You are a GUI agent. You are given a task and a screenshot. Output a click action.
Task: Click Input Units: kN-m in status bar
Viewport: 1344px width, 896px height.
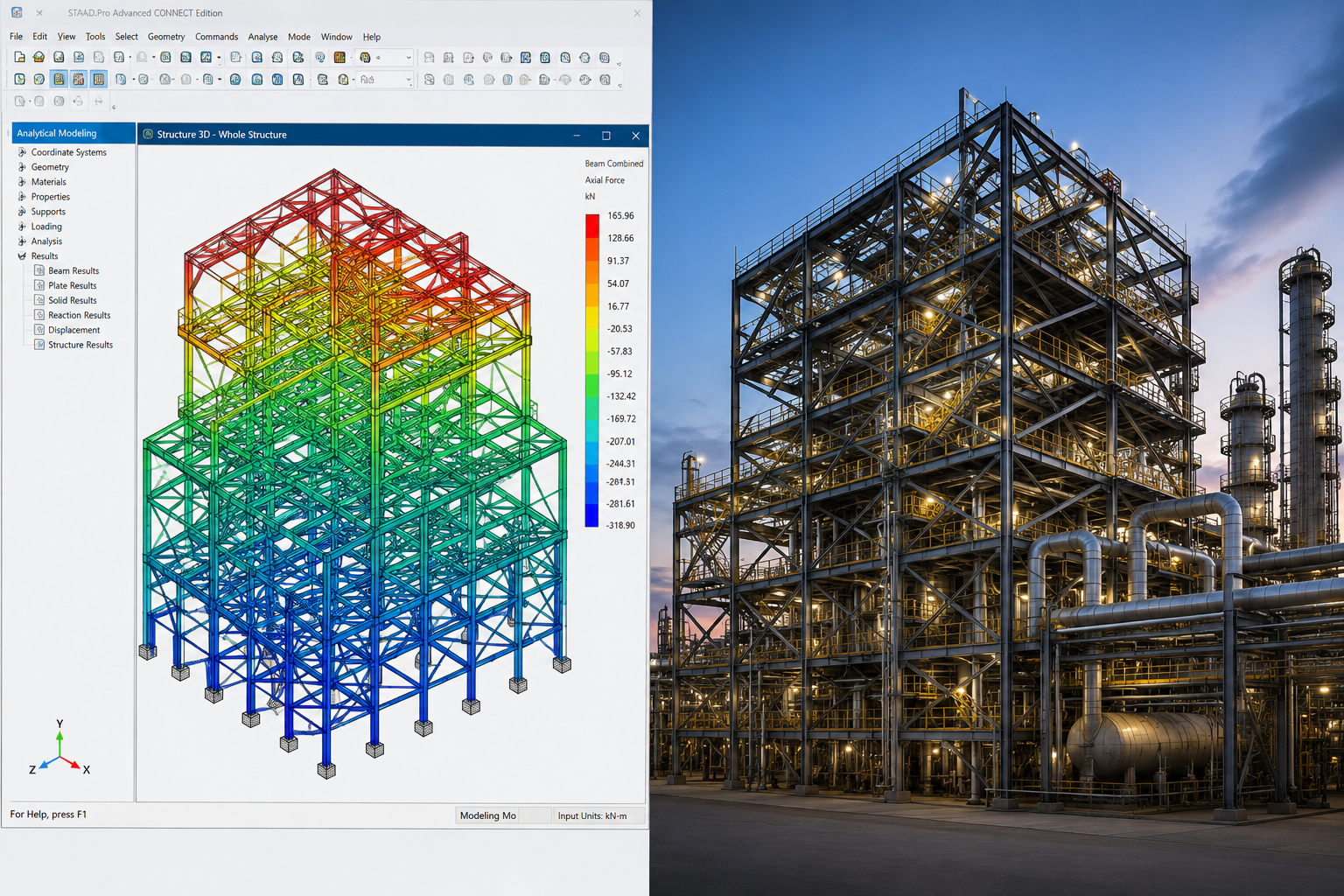pos(599,815)
